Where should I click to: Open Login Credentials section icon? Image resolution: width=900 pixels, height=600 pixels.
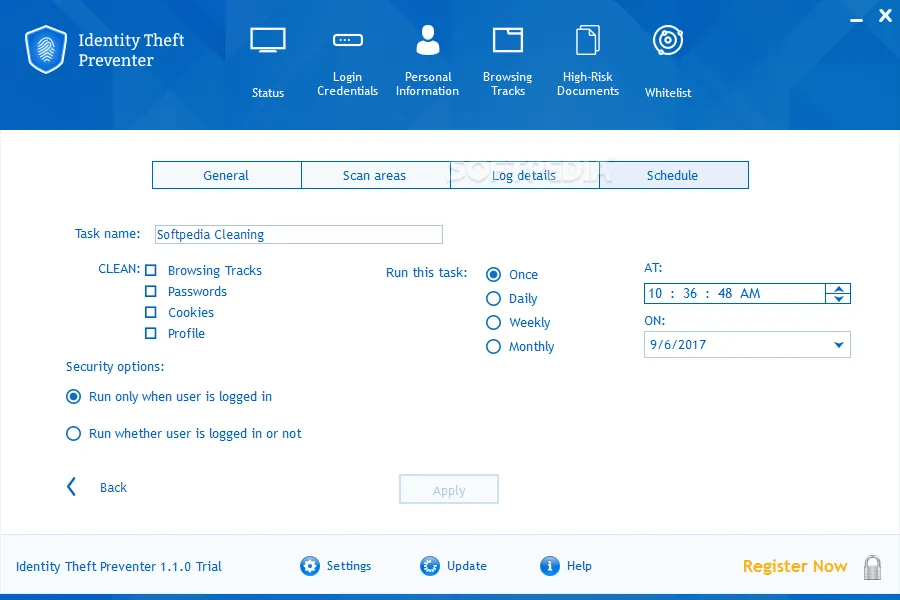pyautogui.click(x=348, y=40)
